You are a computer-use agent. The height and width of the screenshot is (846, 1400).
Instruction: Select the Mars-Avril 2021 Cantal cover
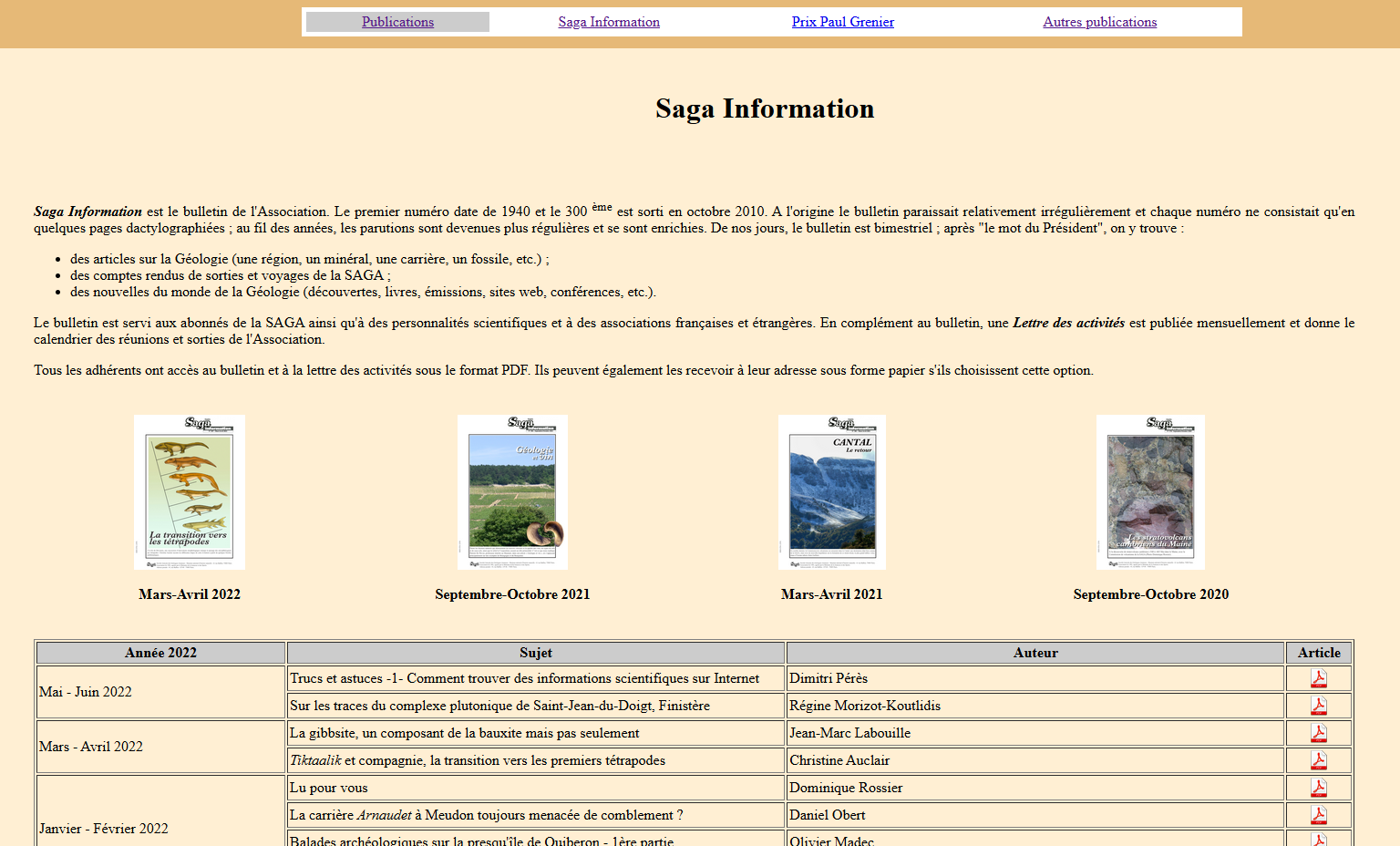coord(831,492)
